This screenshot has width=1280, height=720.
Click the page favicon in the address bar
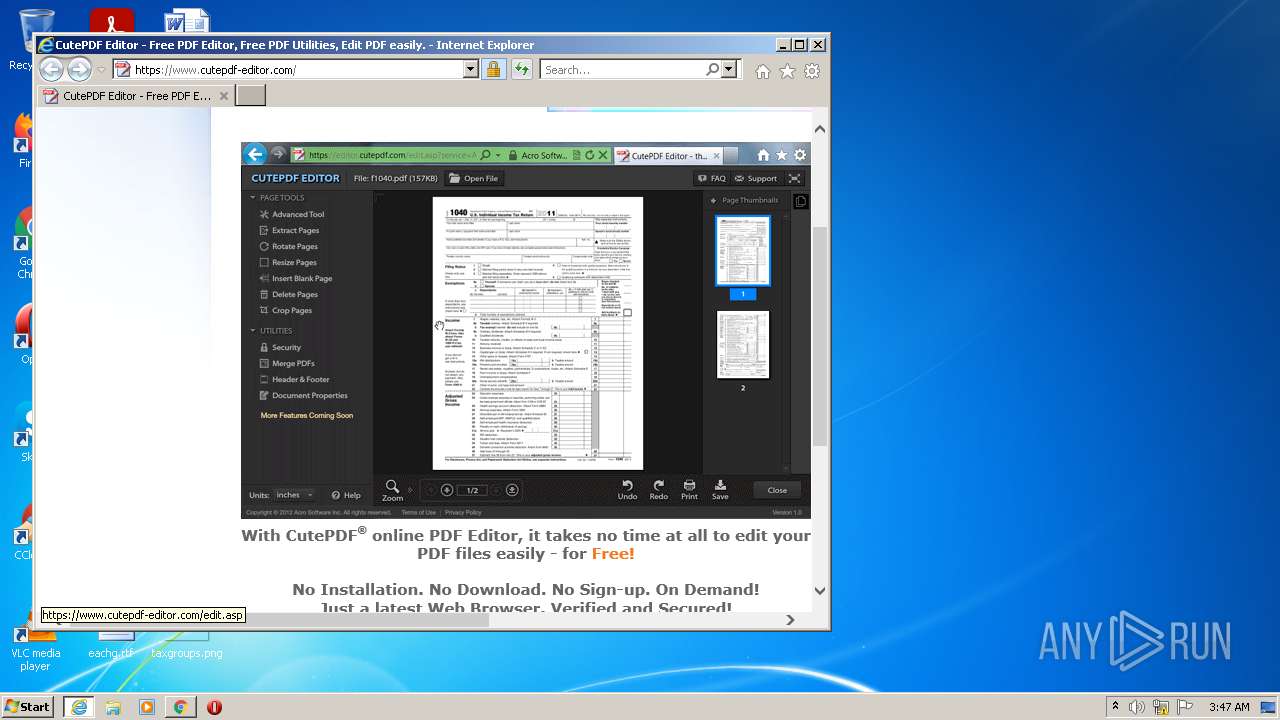122,70
